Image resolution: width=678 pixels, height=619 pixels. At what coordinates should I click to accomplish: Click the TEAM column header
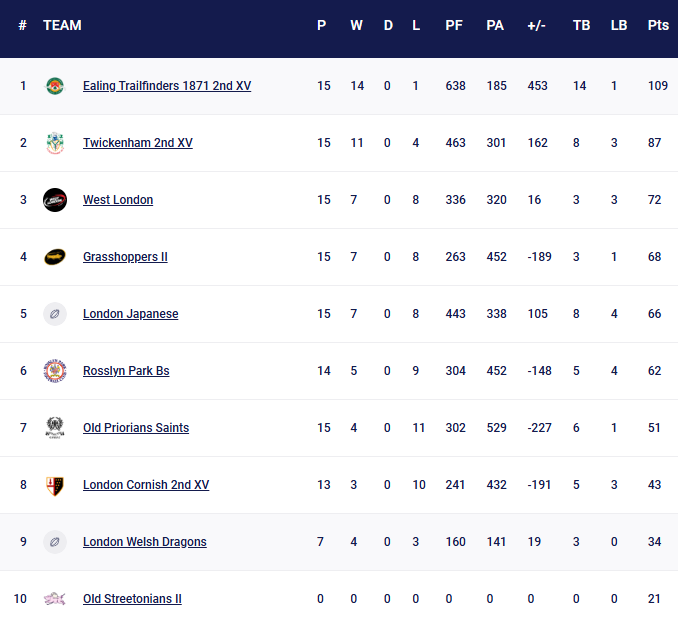click(62, 25)
